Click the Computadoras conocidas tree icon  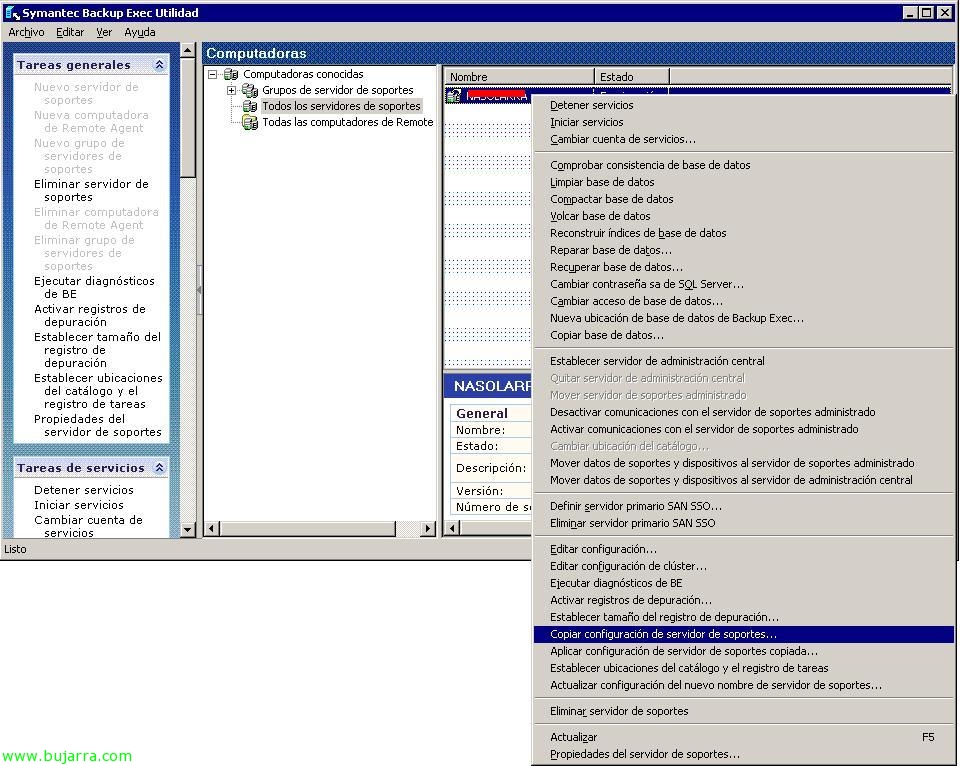click(x=231, y=74)
